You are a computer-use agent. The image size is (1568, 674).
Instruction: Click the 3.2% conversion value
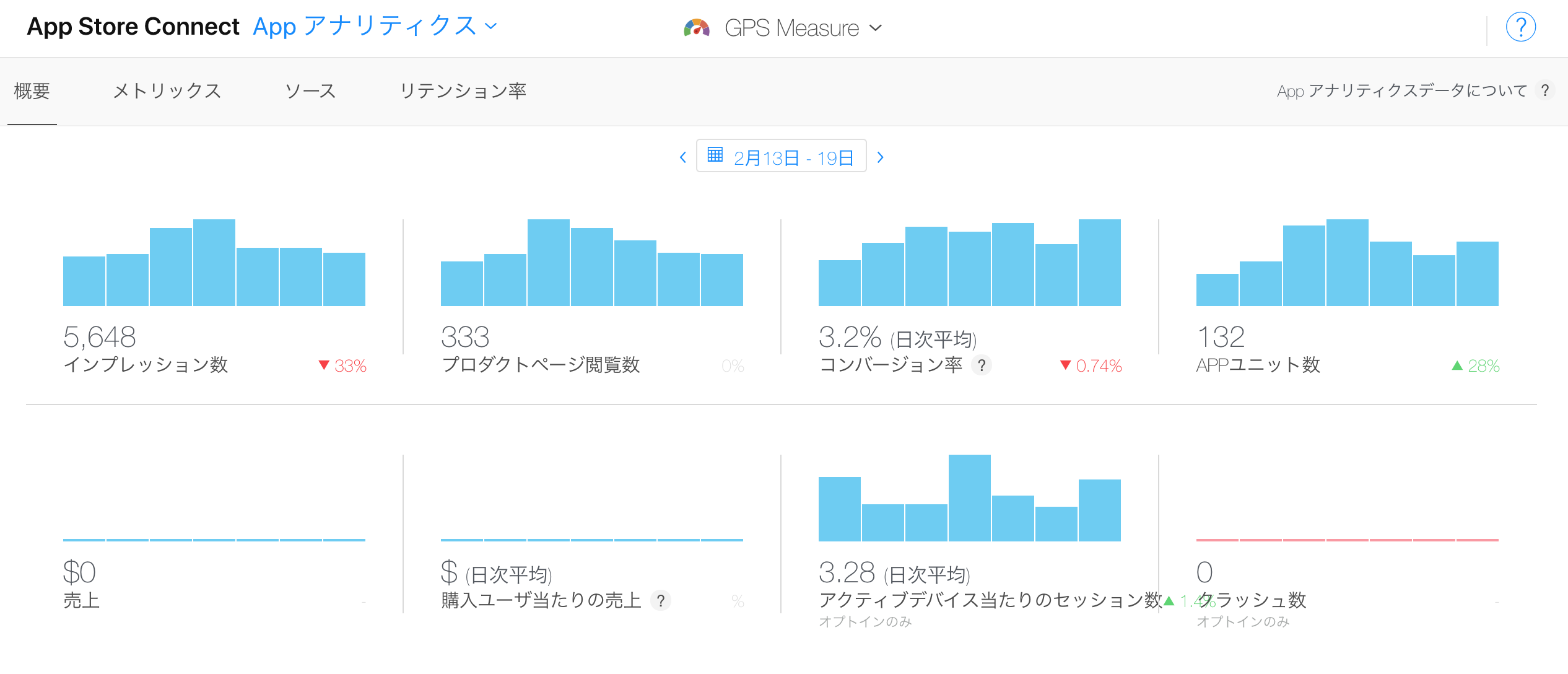[850, 338]
